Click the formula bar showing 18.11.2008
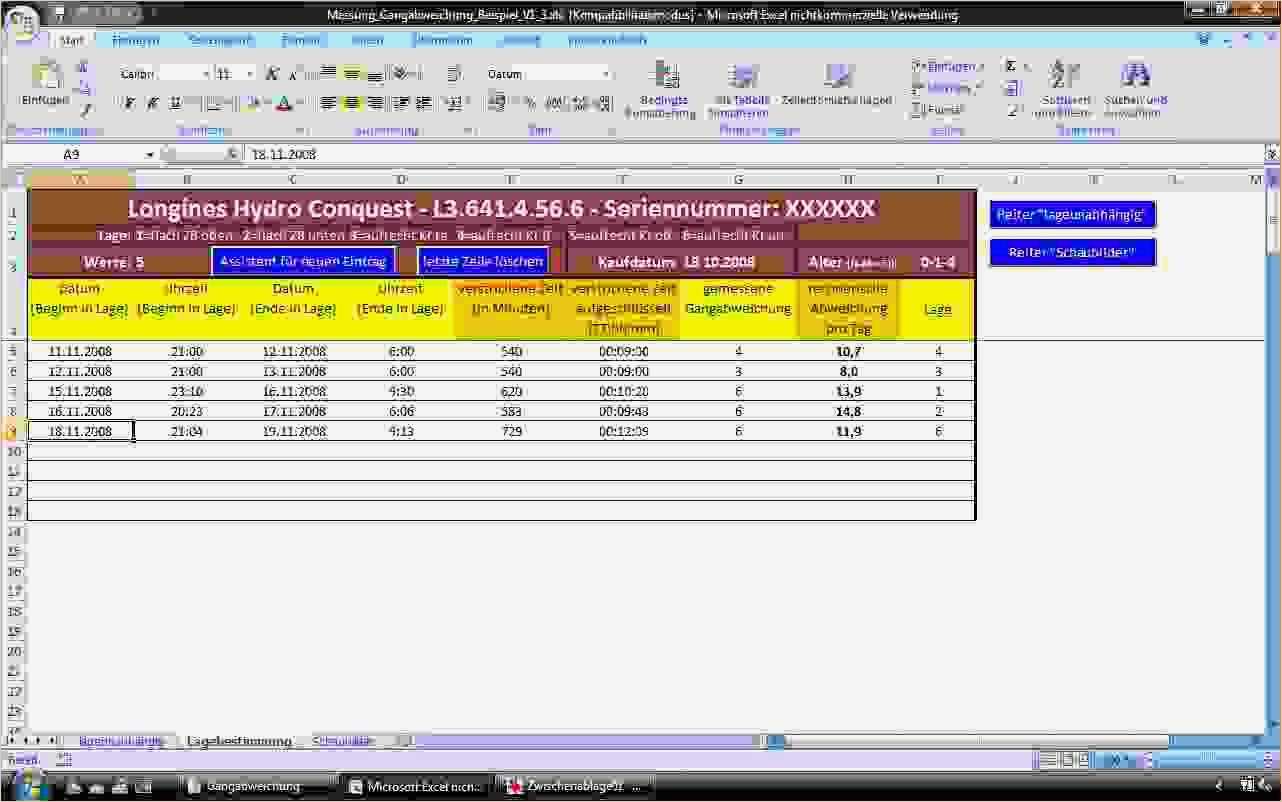Image resolution: width=1282 pixels, height=802 pixels. tap(700, 155)
